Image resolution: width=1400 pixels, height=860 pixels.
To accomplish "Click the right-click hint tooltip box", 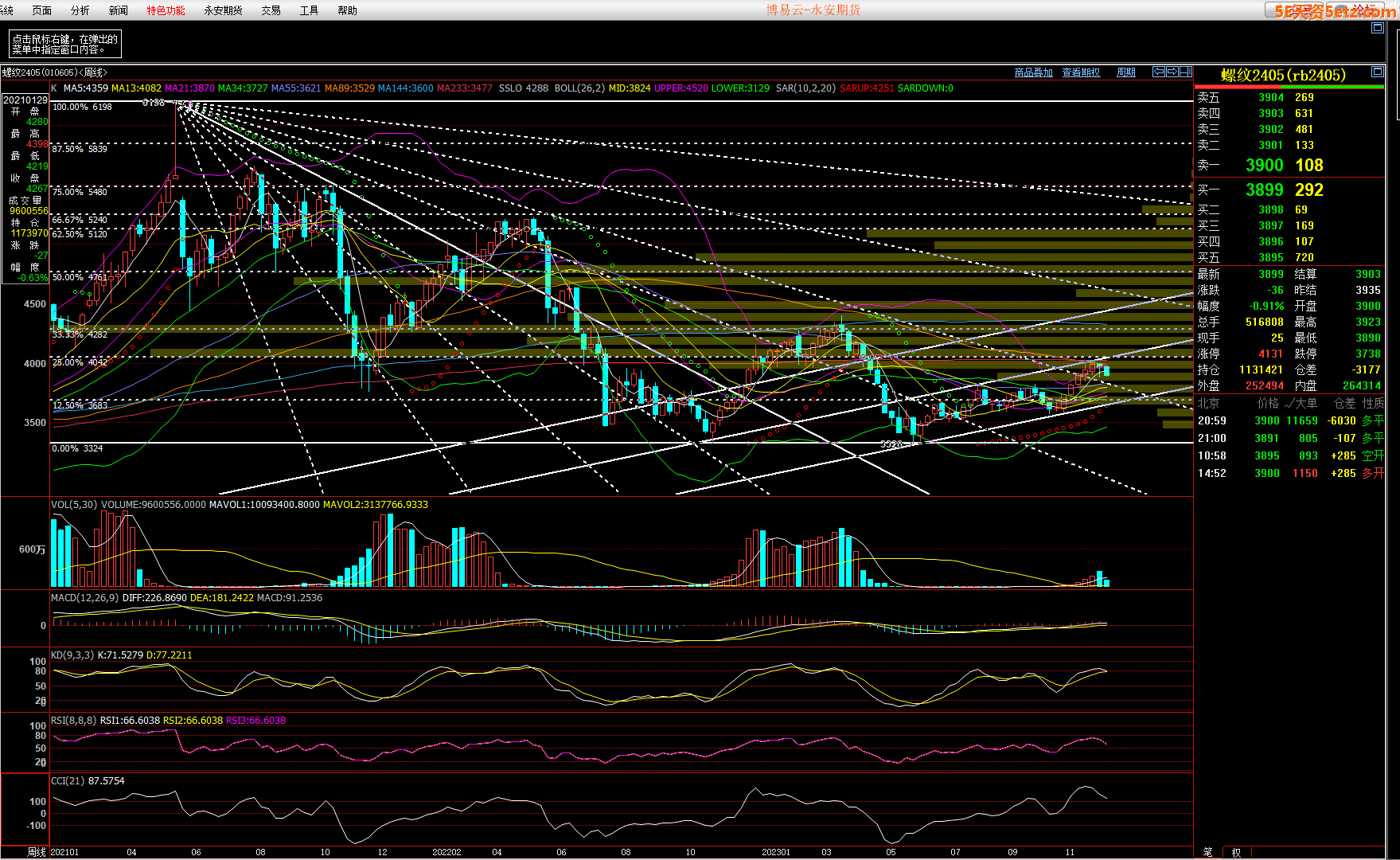I will (x=65, y=44).
